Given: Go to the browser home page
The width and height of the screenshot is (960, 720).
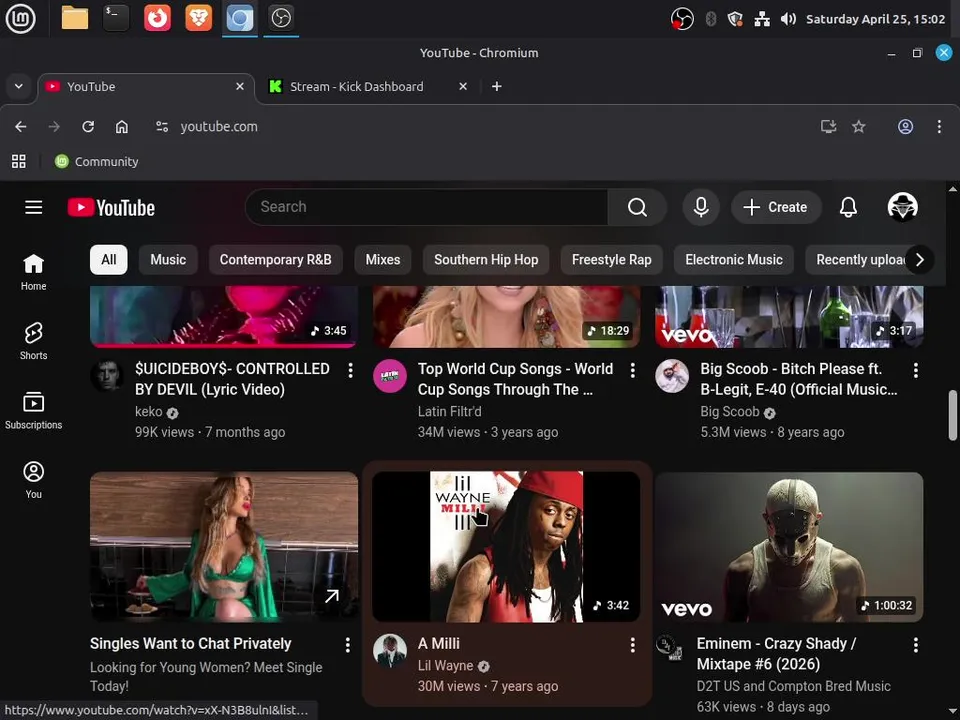Looking at the screenshot, I should click(x=122, y=127).
